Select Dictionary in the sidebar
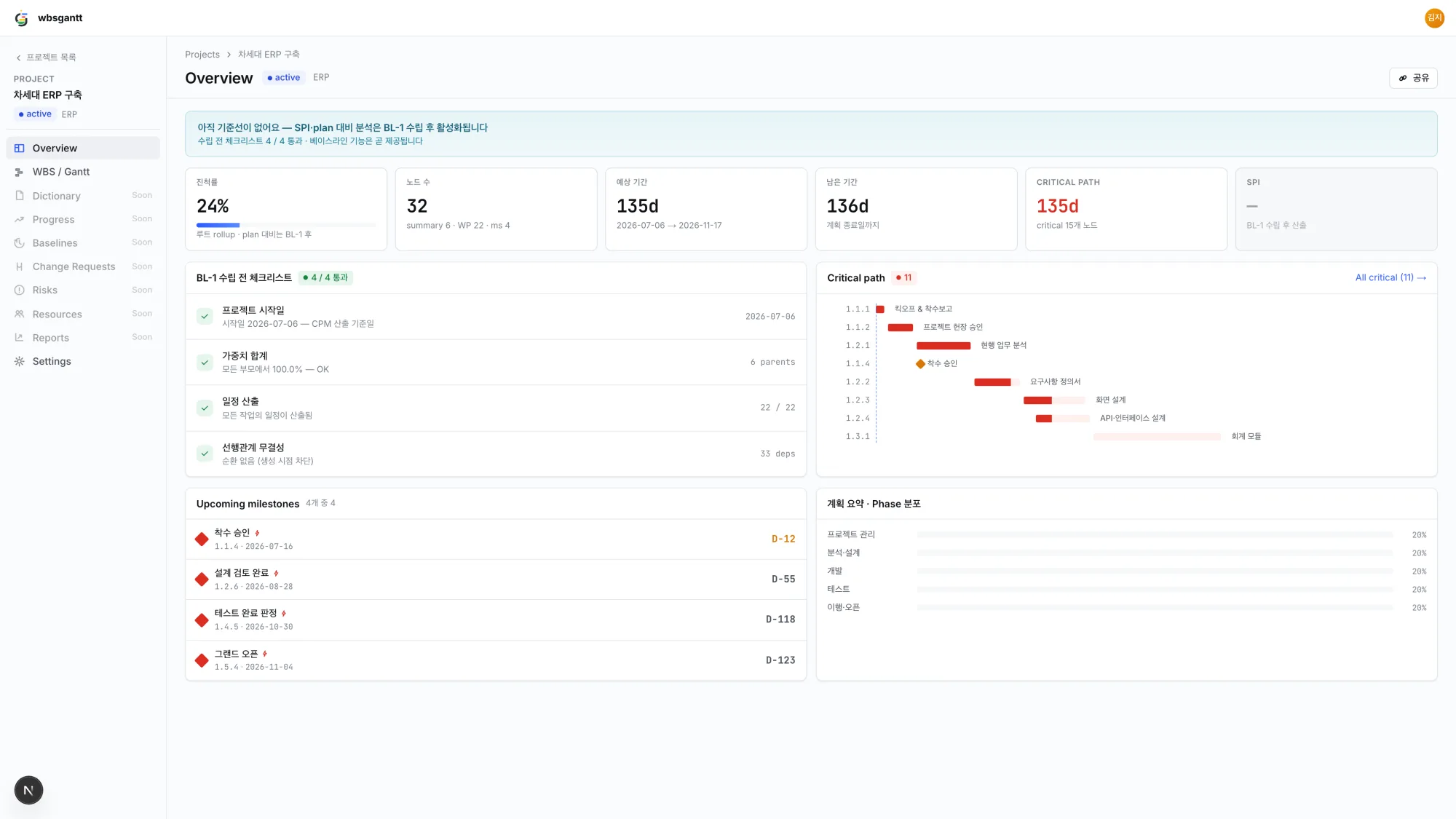This screenshot has width=1456, height=819. click(83, 196)
